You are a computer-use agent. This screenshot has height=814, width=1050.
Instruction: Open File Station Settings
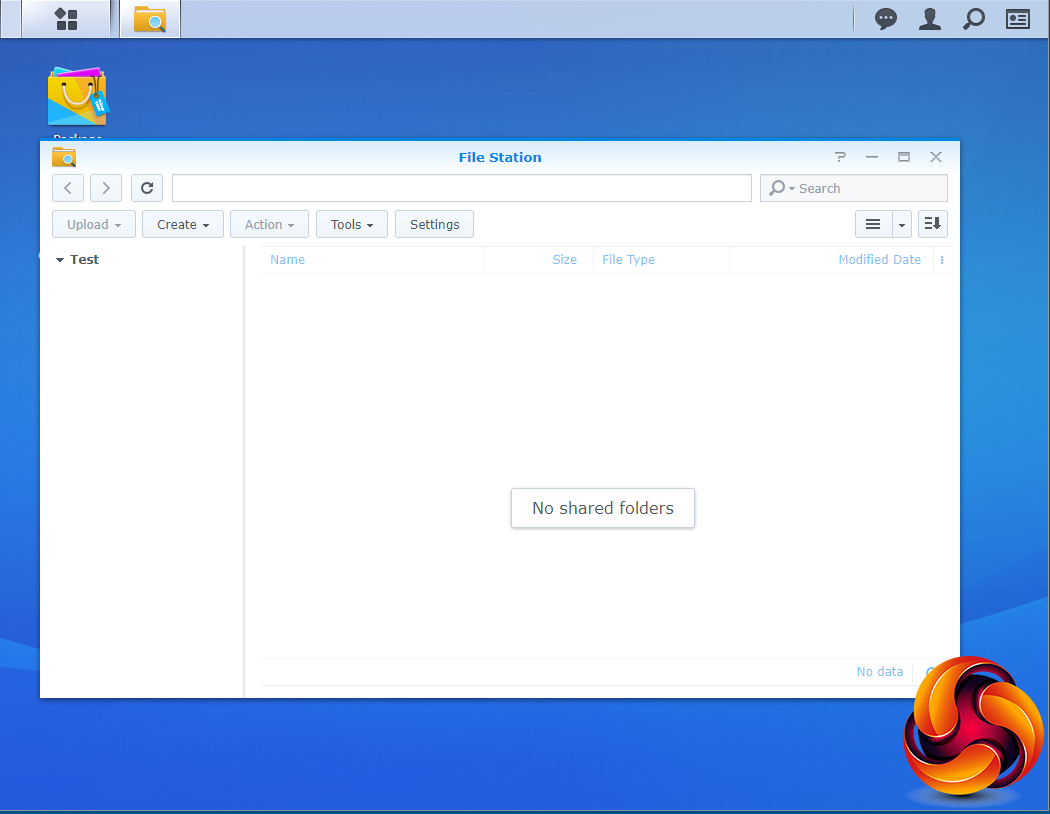435,224
